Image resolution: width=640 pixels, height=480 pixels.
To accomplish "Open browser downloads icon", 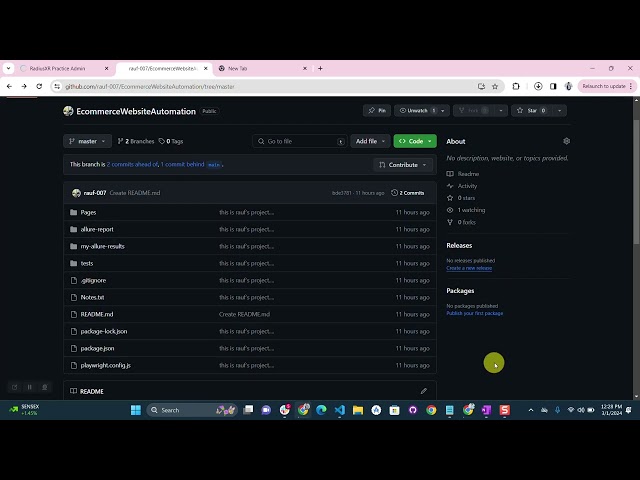I will pos(538,87).
